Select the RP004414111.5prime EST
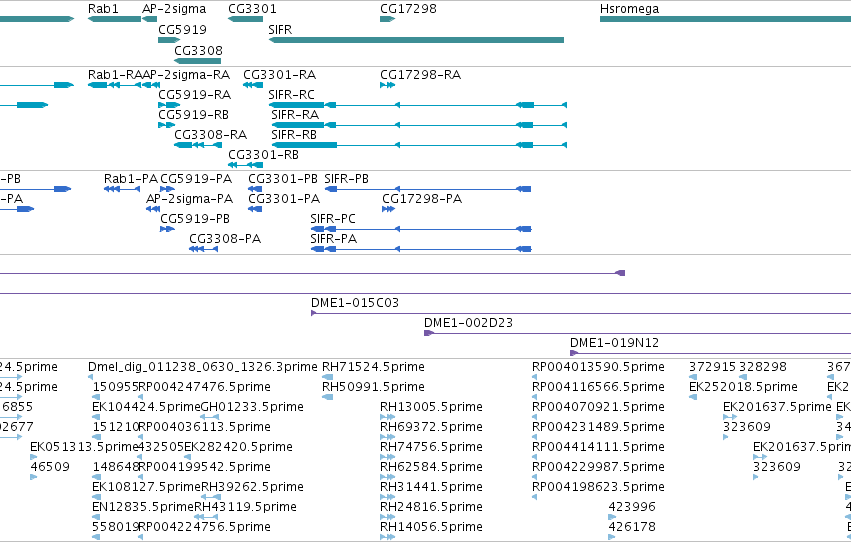This screenshot has width=851, height=542. pyautogui.click(x=534, y=457)
